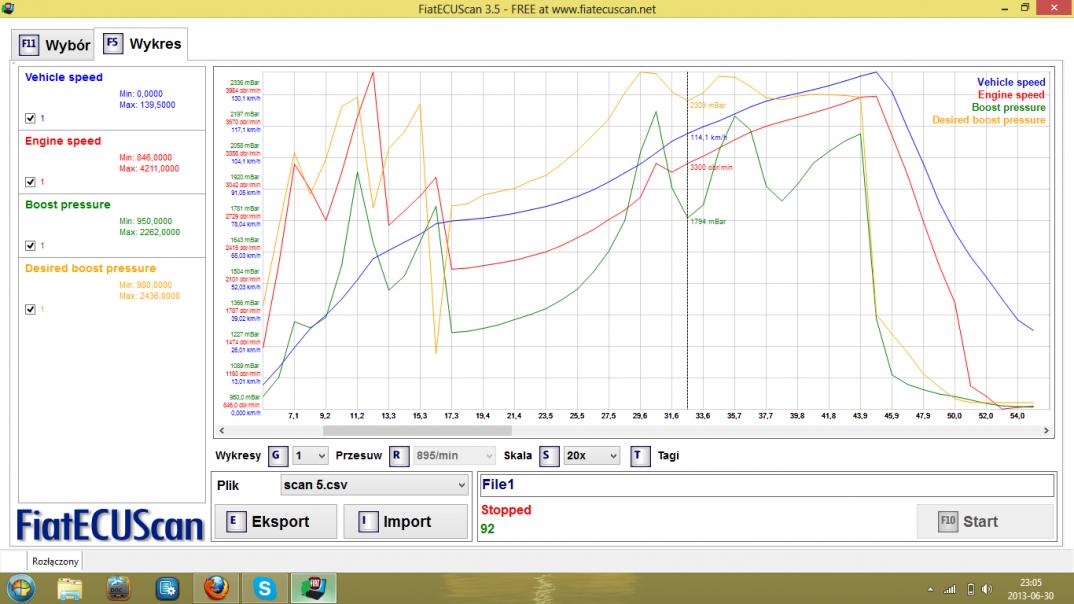Click the G shortcut icon beside Wykresy

(278, 456)
